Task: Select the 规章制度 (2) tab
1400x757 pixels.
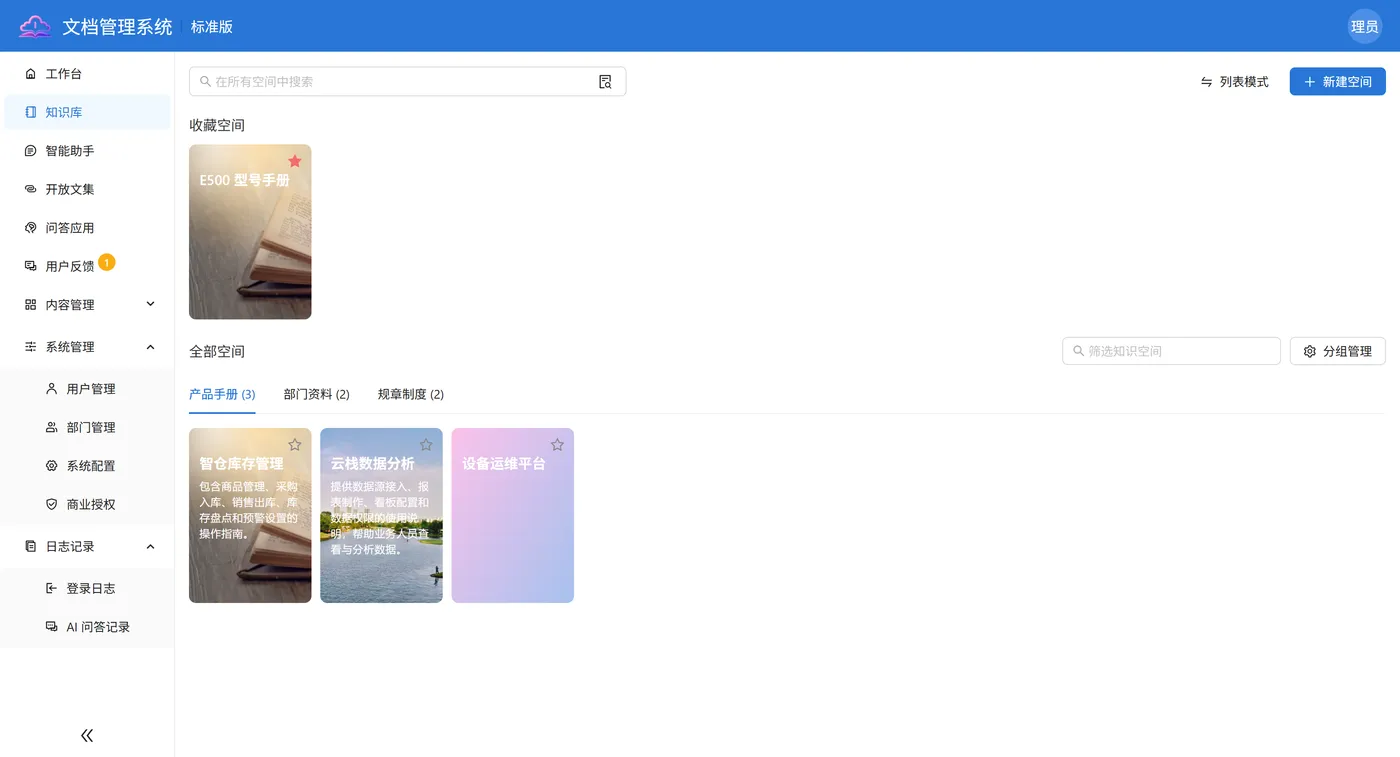Action: (x=410, y=394)
